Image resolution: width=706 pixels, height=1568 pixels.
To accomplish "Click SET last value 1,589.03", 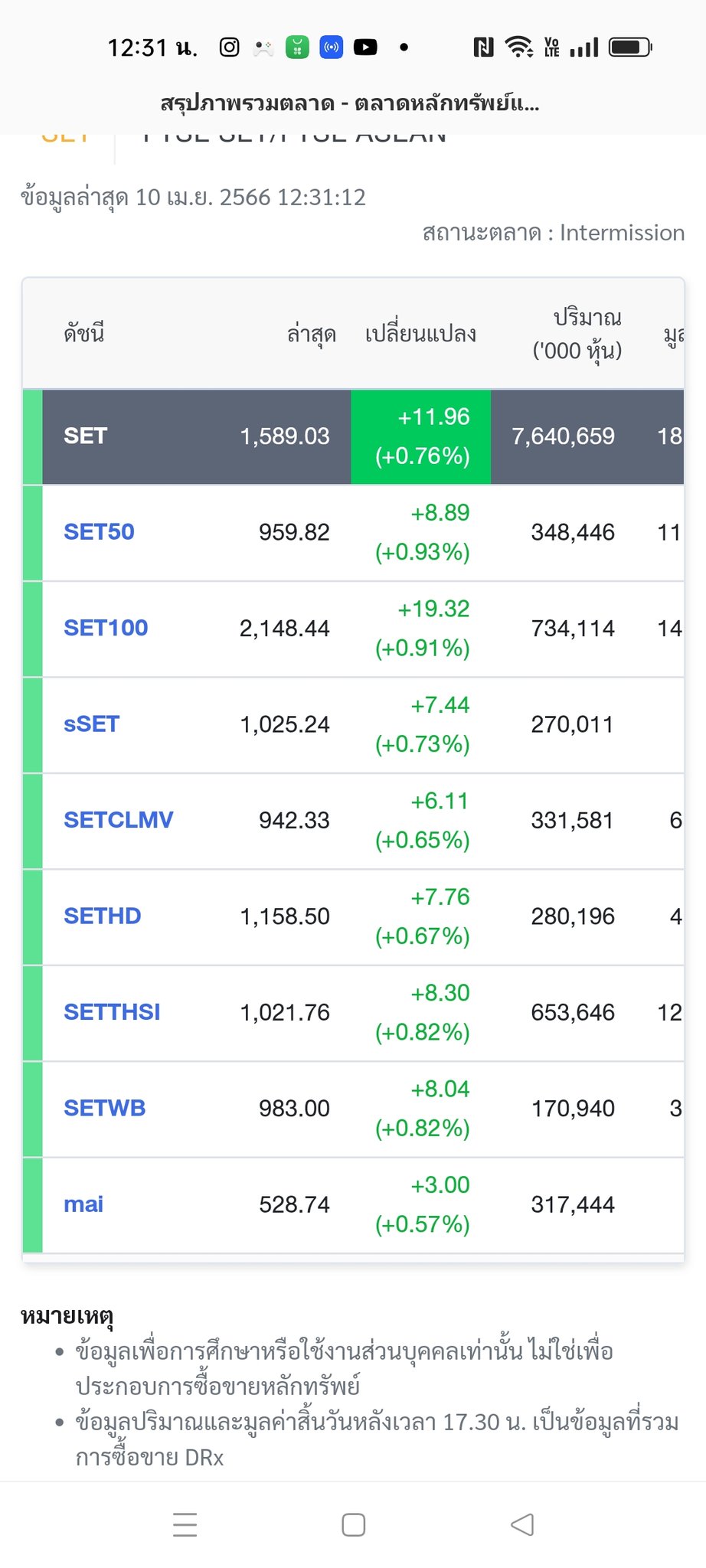I will click(x=285, y=436).
